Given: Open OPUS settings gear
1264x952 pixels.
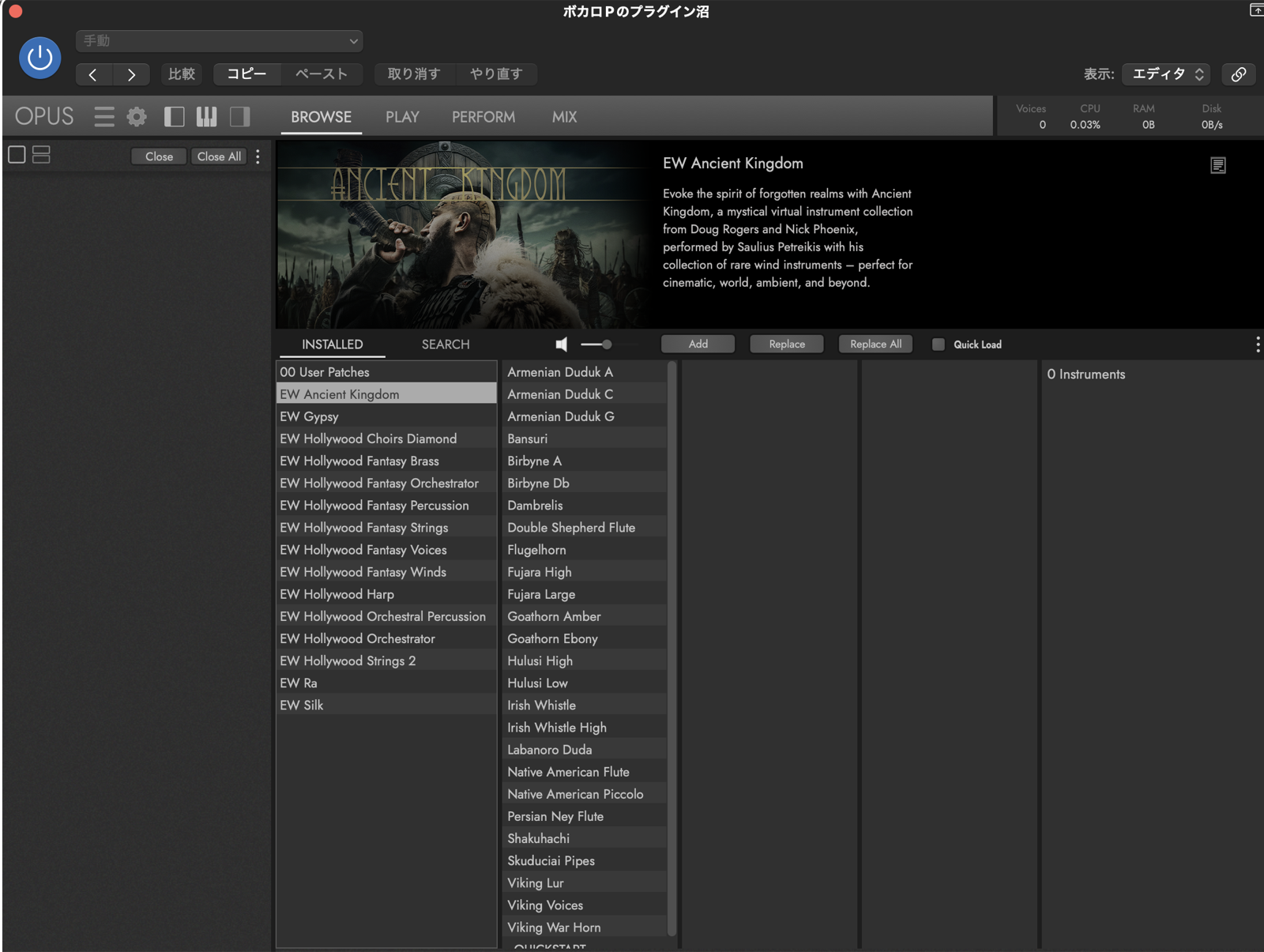Looking at the screenshot, I should 137,117.
